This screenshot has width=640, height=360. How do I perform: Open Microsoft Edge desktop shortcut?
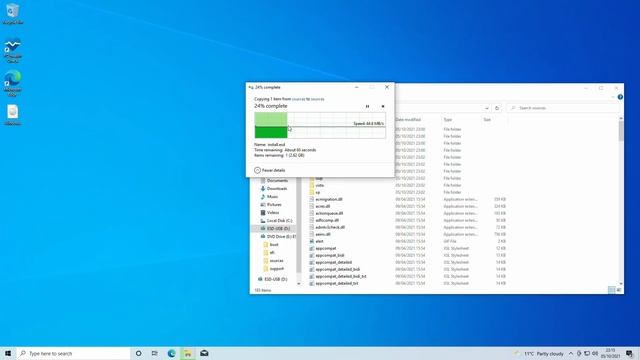click(x=13, y=84)
